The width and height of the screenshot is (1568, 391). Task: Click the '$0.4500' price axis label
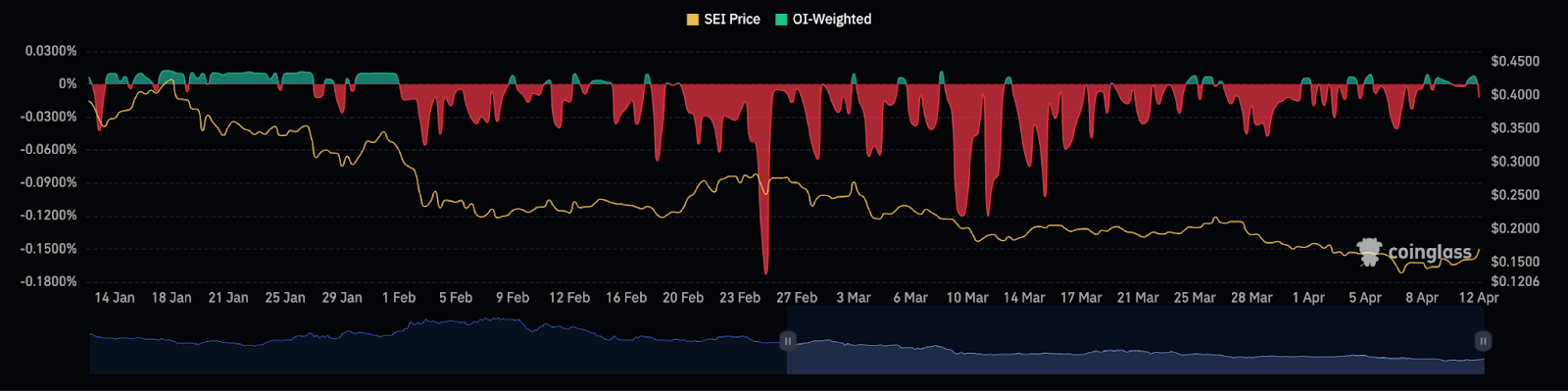tap(1515, 62)
